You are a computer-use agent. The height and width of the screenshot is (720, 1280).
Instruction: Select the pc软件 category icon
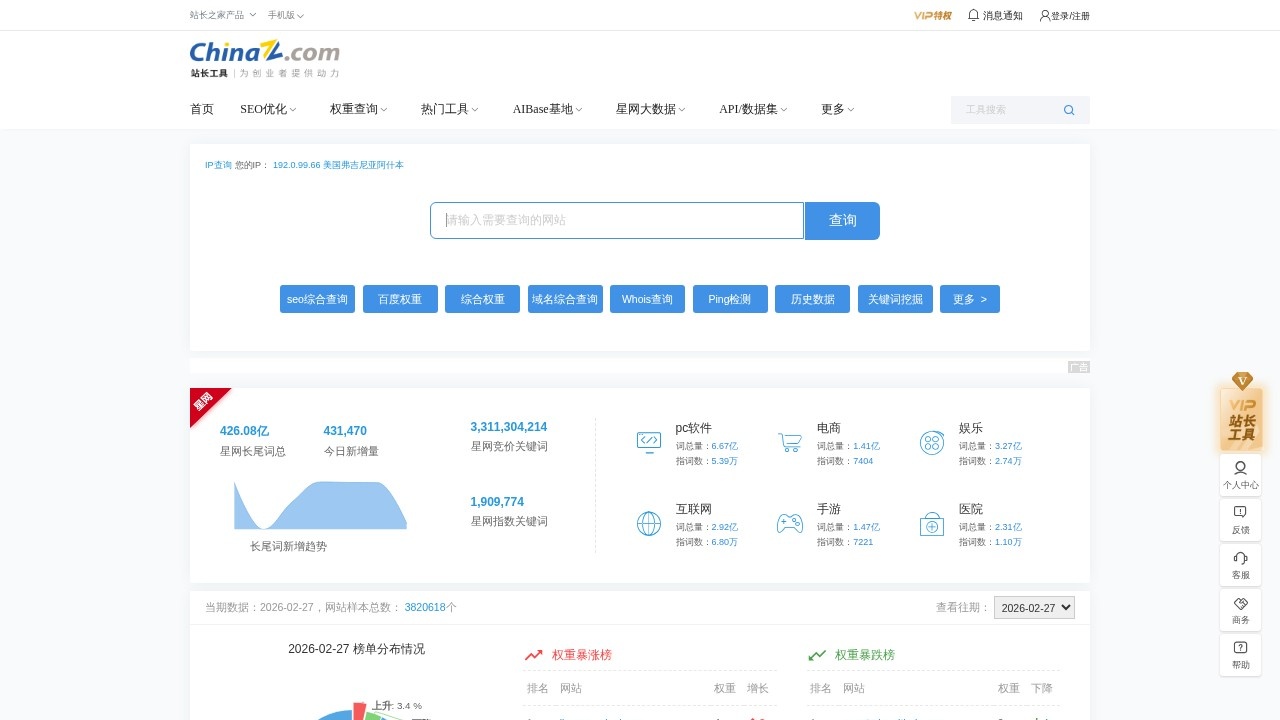[649, 441]
